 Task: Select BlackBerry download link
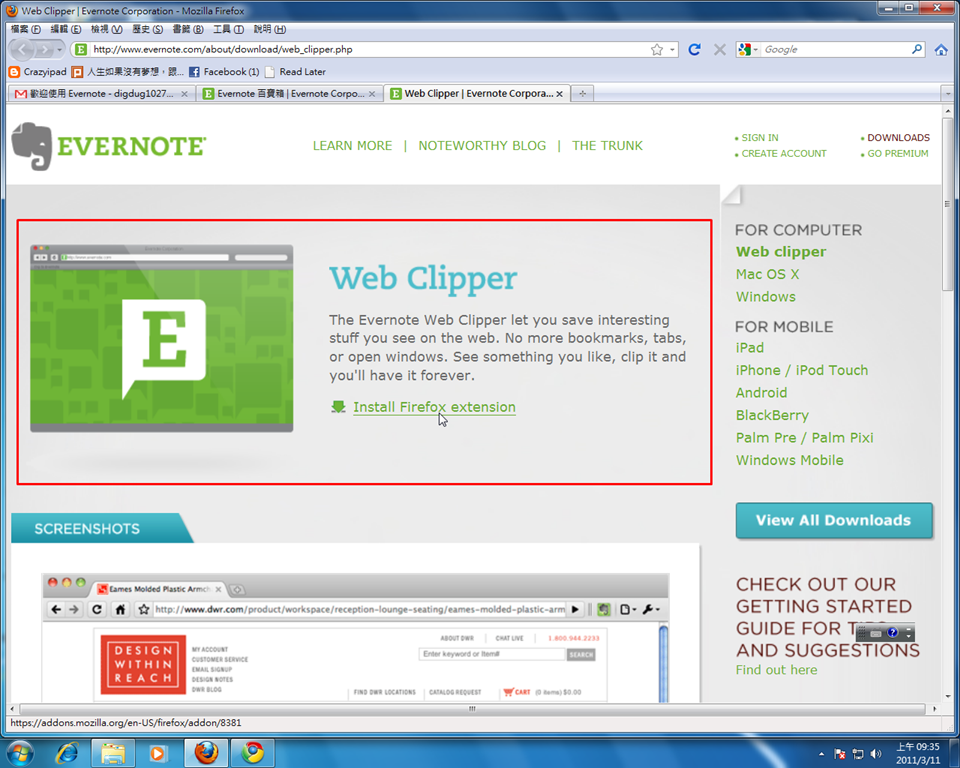(772, 416)
